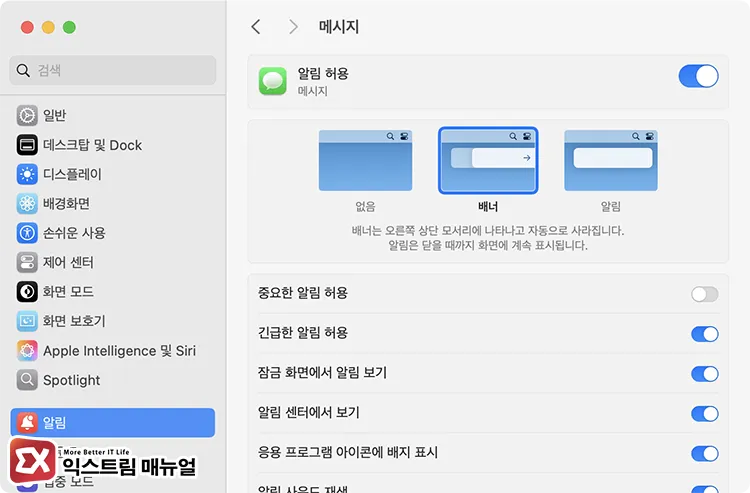Screen dimensions: 750x493
Task: Click the 긴급한 알림 허용 label
Action: tap(303, 332)
